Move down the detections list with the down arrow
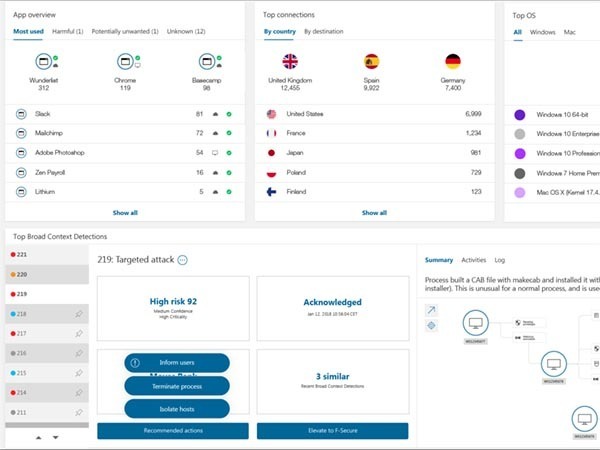The image size is (600, 450). pos(55,437)
